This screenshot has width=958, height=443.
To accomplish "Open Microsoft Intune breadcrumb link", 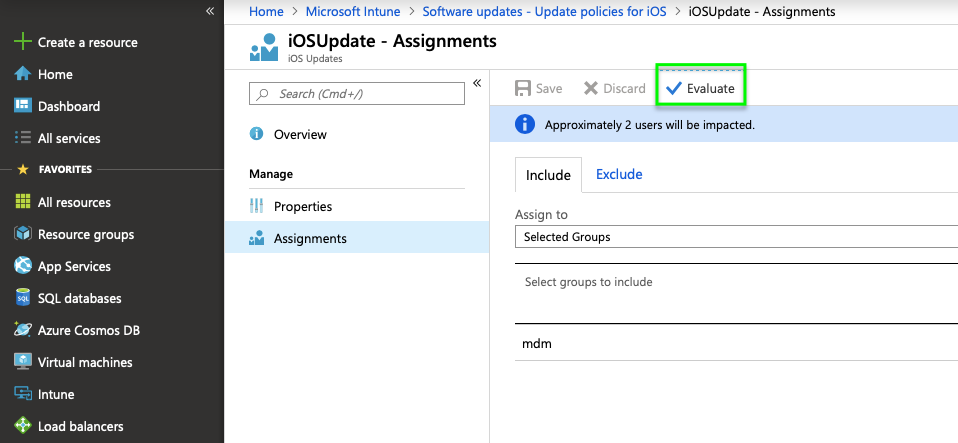I will (x=353, y=12).
